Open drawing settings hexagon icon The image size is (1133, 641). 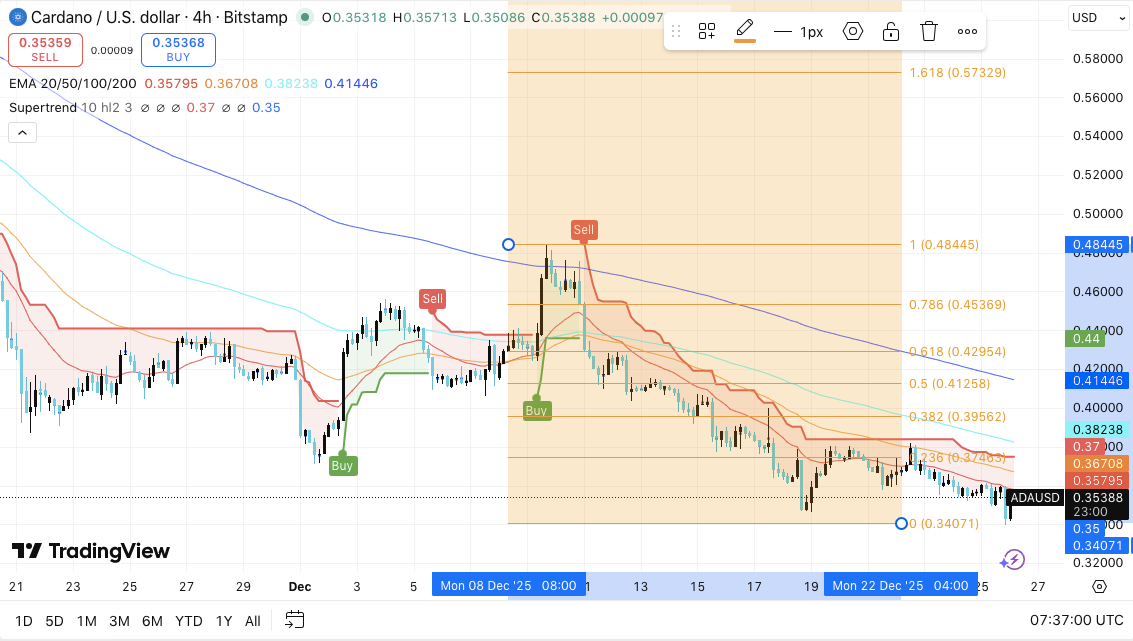click(853, 32)
